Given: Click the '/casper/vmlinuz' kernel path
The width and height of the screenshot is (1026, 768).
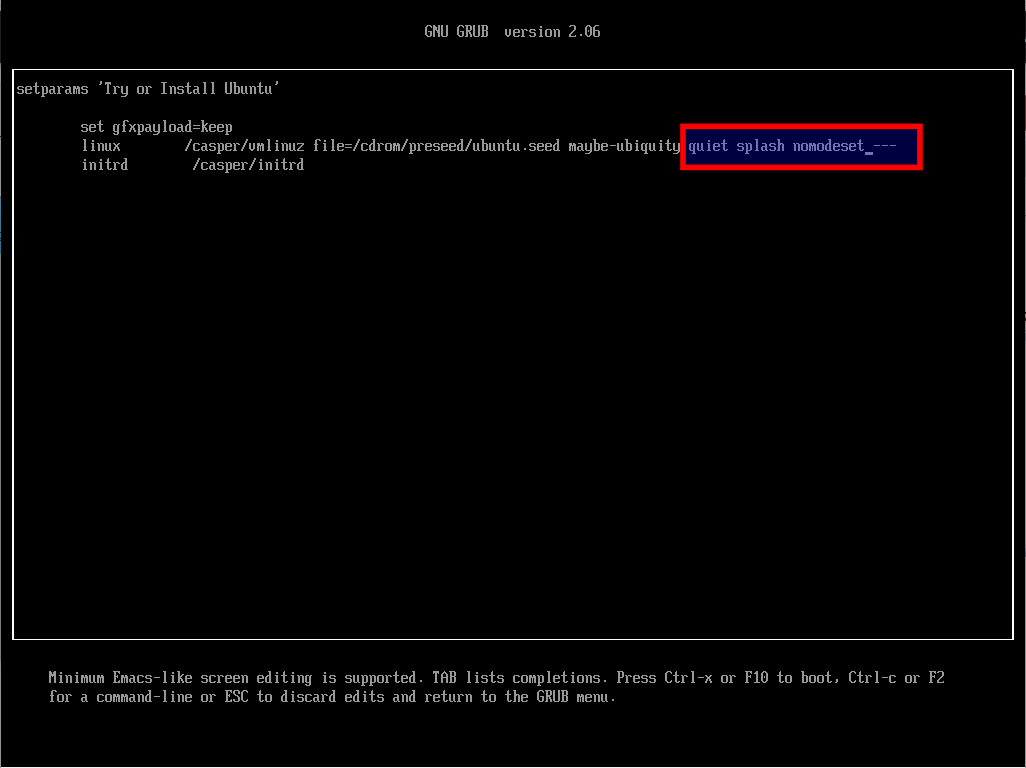Looking at the screenshot, I should coord(244,146).
